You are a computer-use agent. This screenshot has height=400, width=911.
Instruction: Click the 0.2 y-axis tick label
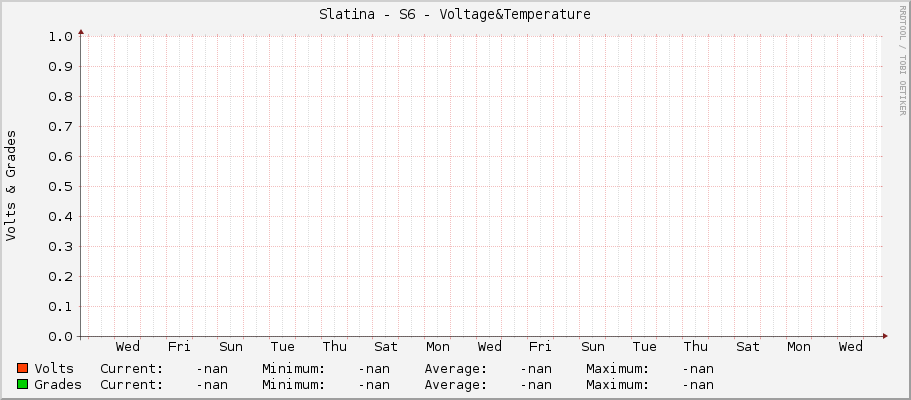[x=60, y=276]
